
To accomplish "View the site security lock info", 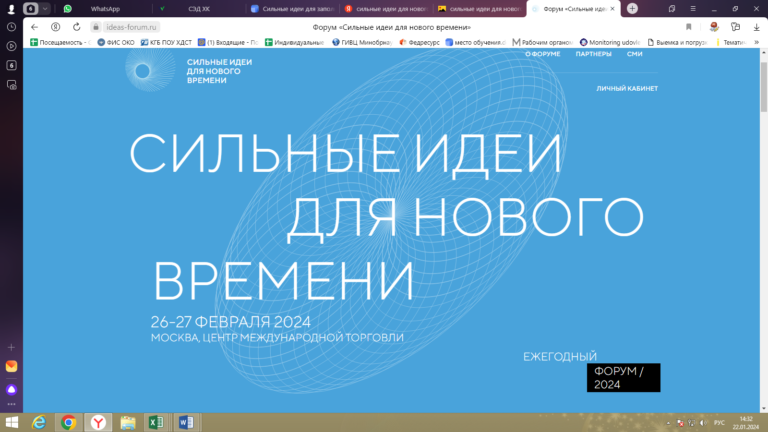I will click(x=96, y=27).
